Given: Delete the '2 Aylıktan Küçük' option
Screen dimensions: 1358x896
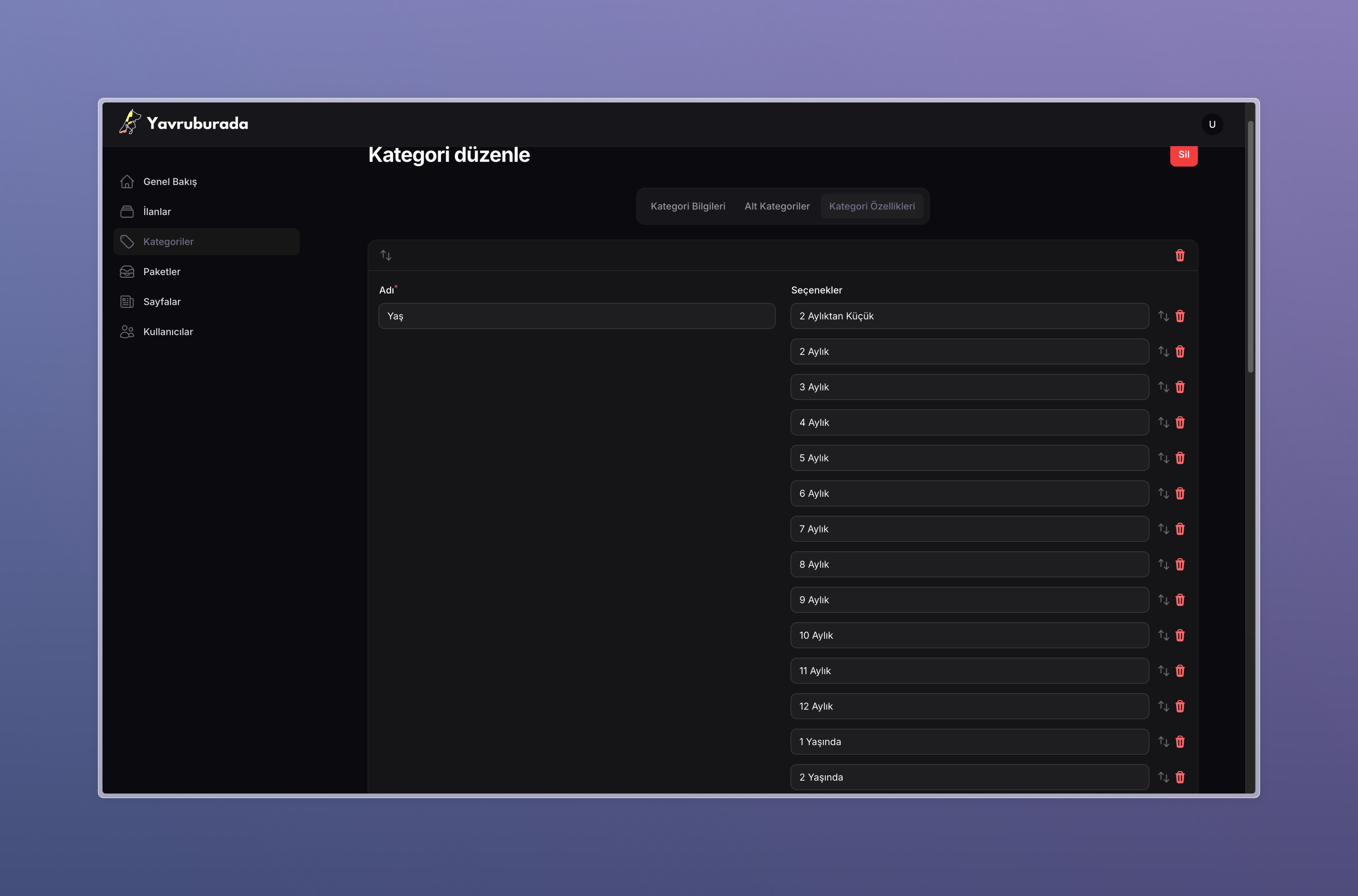Looking at the screenshot, I should [x=1180, y=316].
